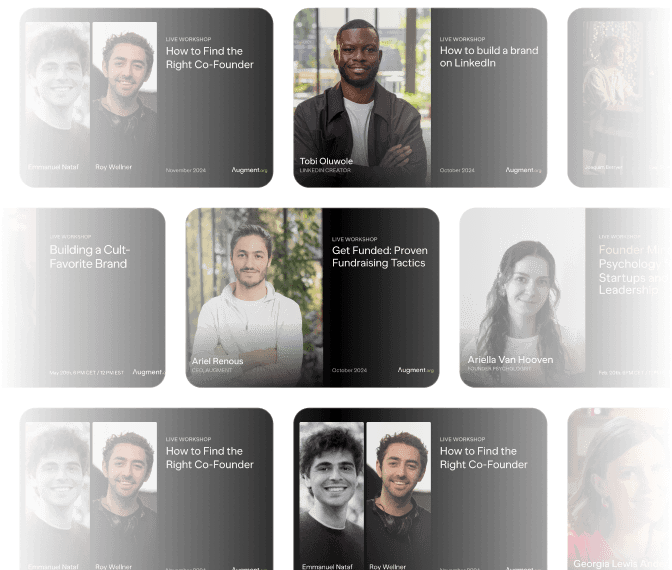Click Emmanuel Nataf's black-and-white photo in the bottom-middle card
Viewport: 672px width, 570px height.
(332, 496)
